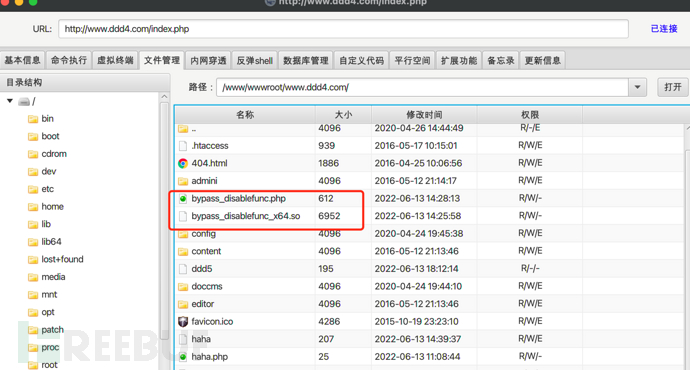Switch to the 命令执行 tab
Image resolution: width=690 pixels, height=370 pixels.
tap(69, 60)
